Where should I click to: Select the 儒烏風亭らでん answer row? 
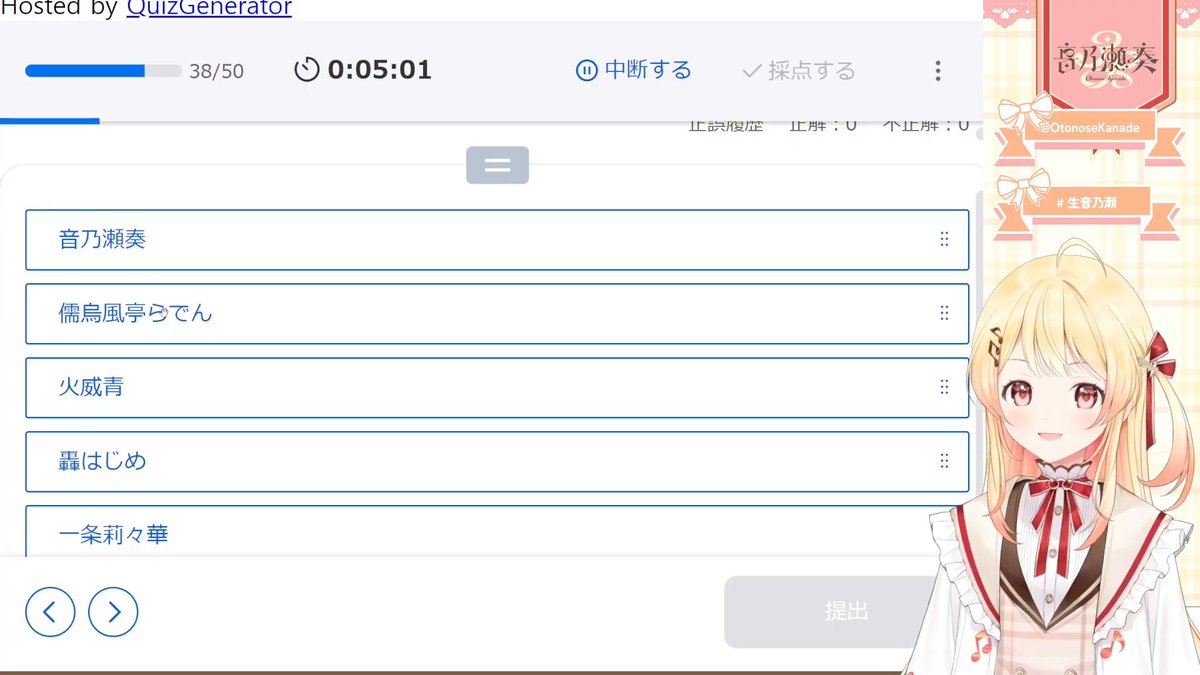(497, 314)
